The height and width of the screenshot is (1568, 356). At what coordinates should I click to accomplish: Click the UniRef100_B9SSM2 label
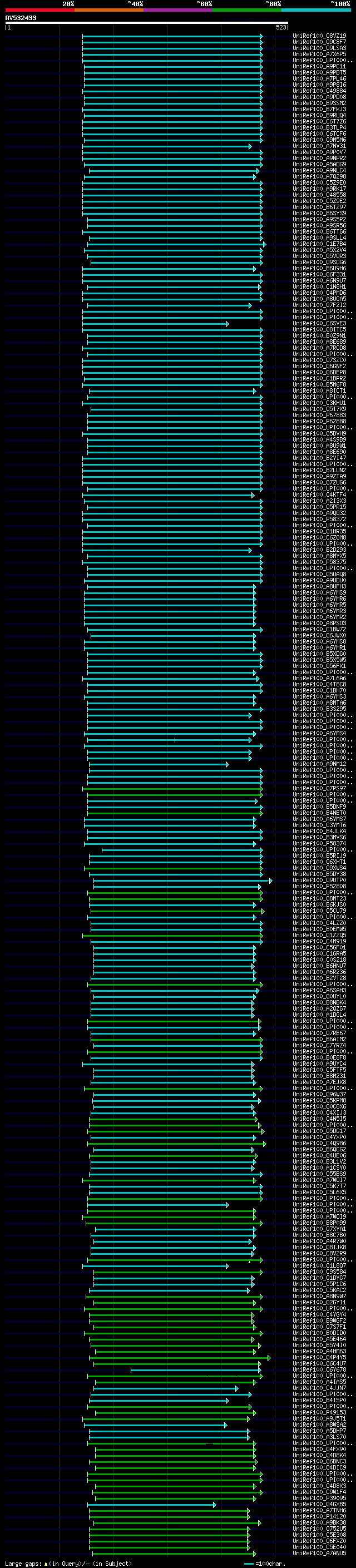tap(319, 103)
